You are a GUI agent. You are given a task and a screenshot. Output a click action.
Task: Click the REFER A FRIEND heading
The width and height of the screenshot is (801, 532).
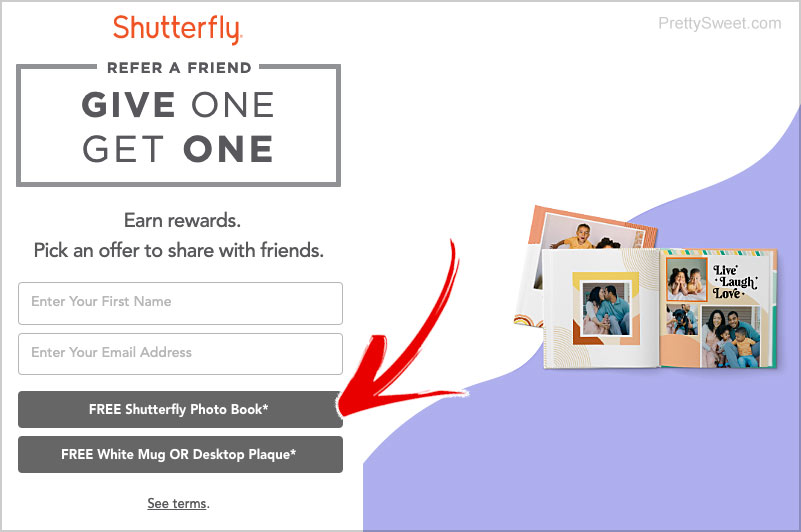coord(179,67)
